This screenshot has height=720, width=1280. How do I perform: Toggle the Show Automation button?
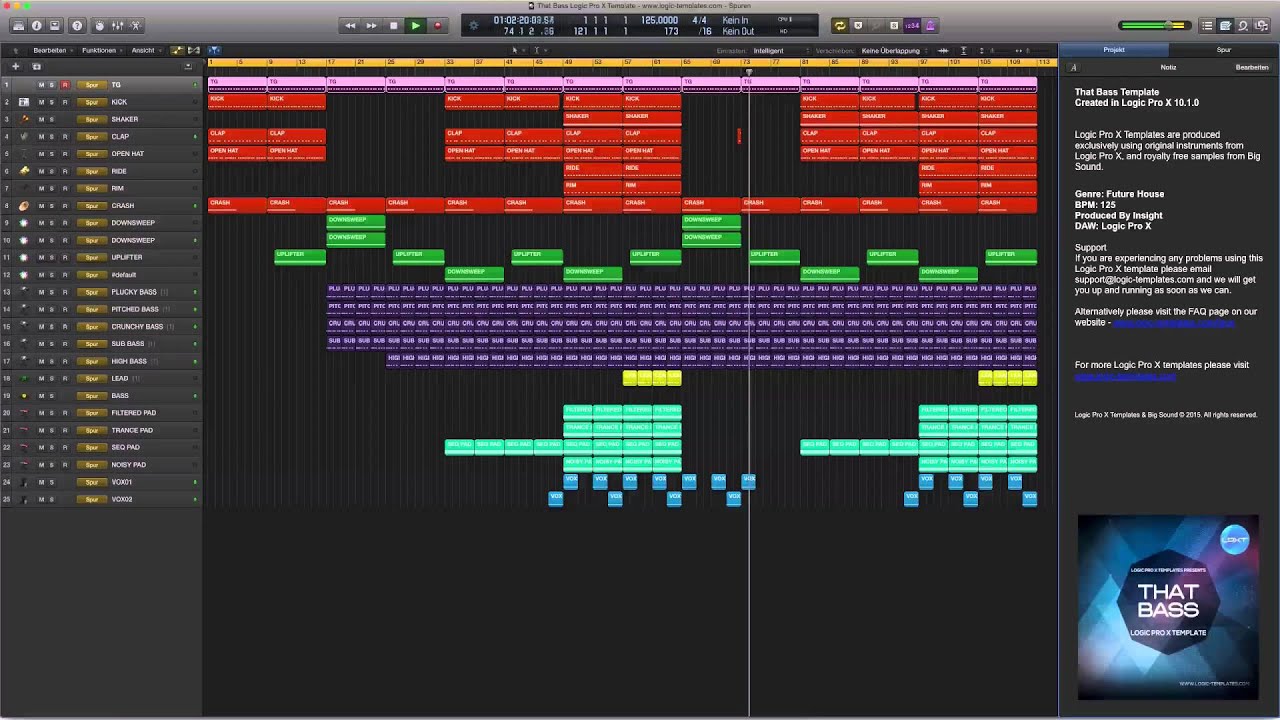click(x=178, y=50)
